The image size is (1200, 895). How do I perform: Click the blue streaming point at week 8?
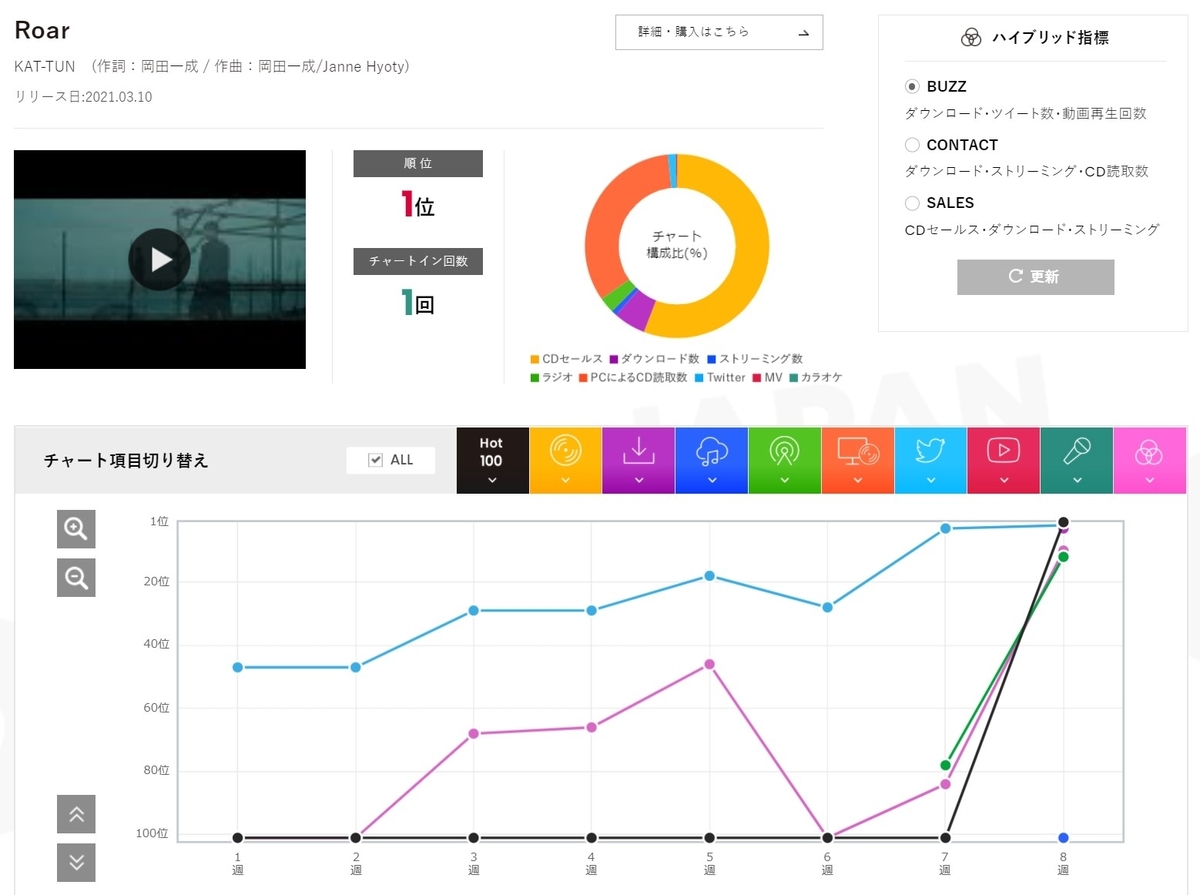(x=1063, y=837)
